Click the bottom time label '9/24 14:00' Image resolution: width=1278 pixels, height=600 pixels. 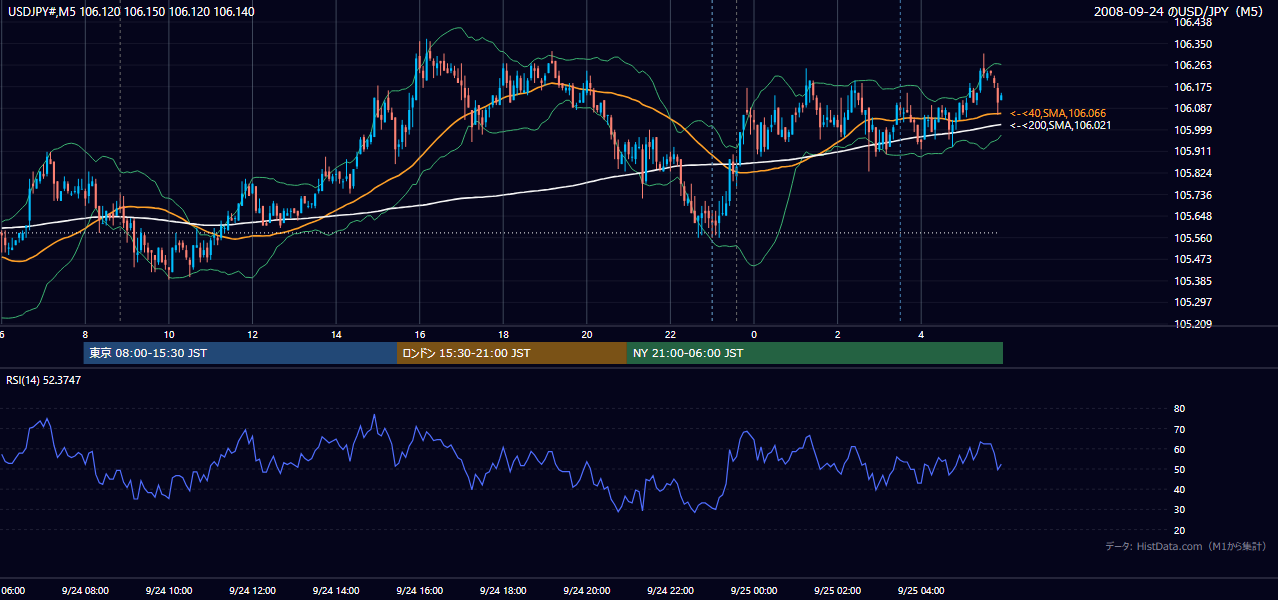click(x=336, y=591)
